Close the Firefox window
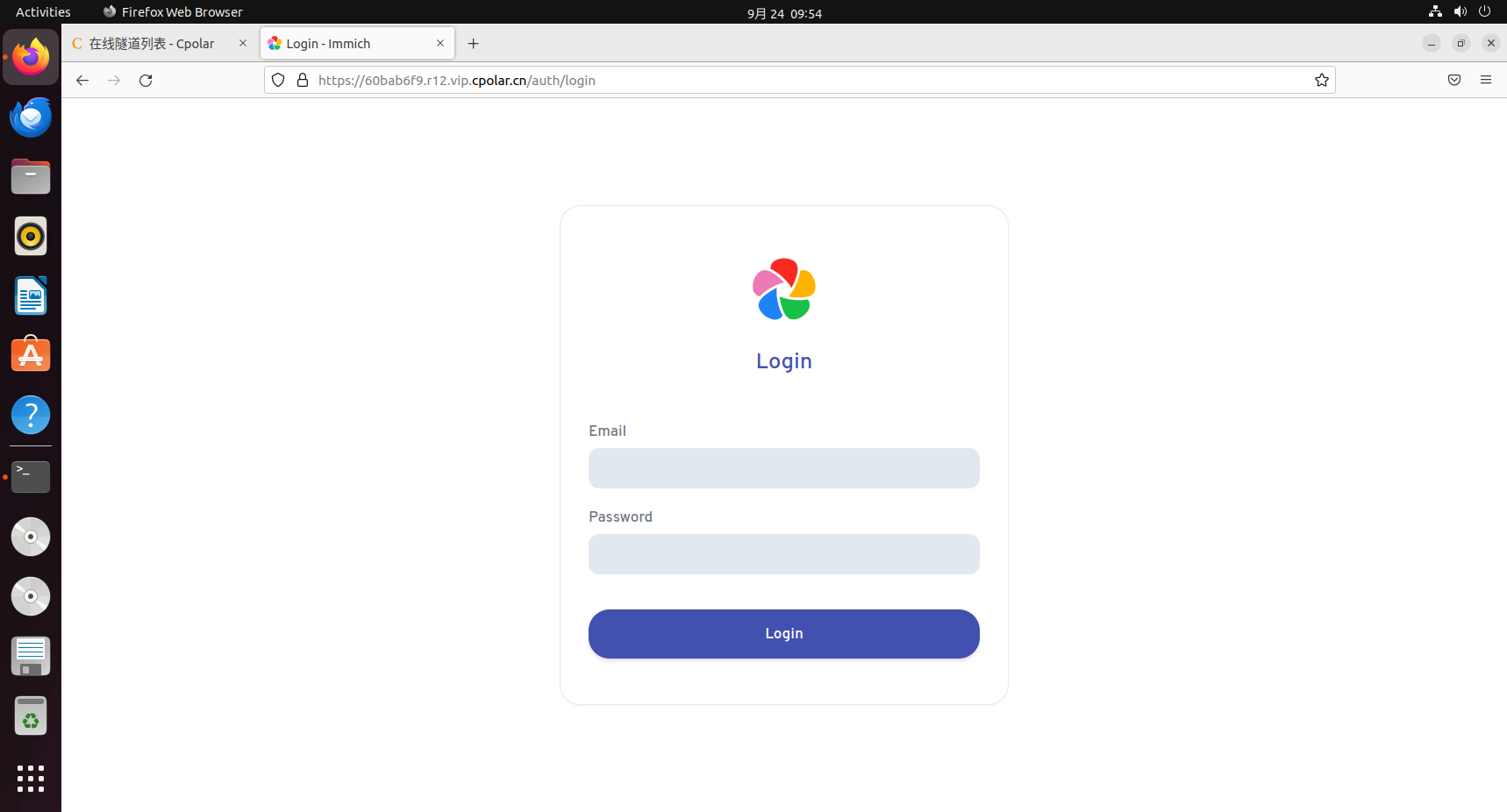The image size is (1507, 812). coord(1491,43)
